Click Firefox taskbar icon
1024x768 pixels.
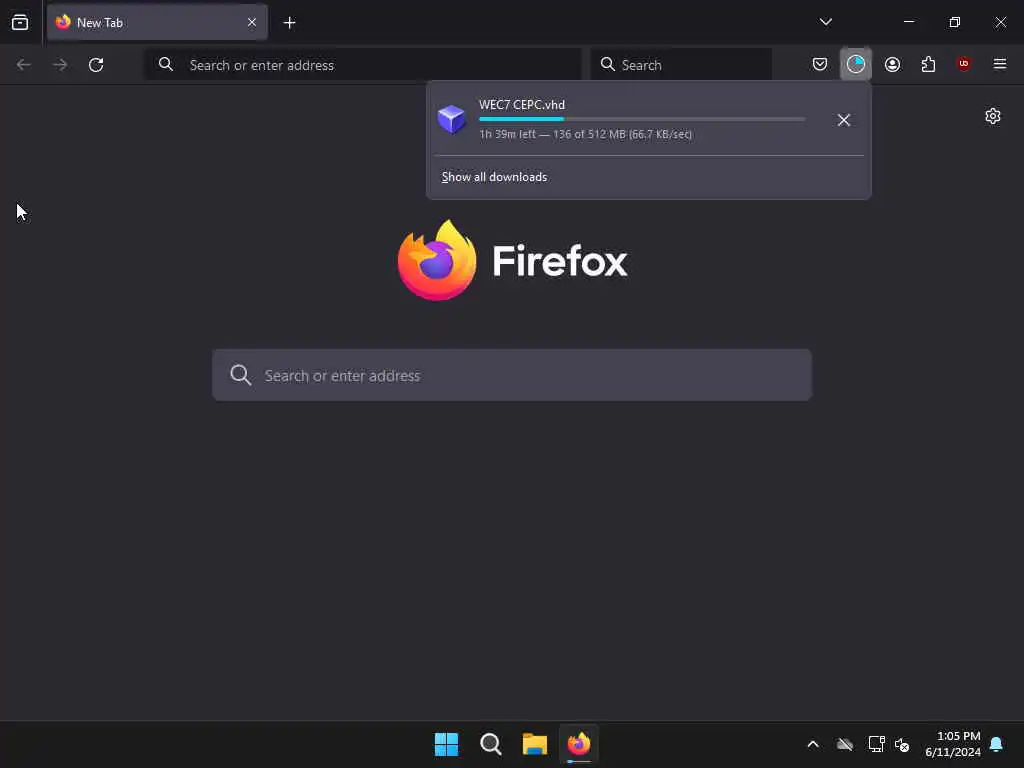pos(579,744)
